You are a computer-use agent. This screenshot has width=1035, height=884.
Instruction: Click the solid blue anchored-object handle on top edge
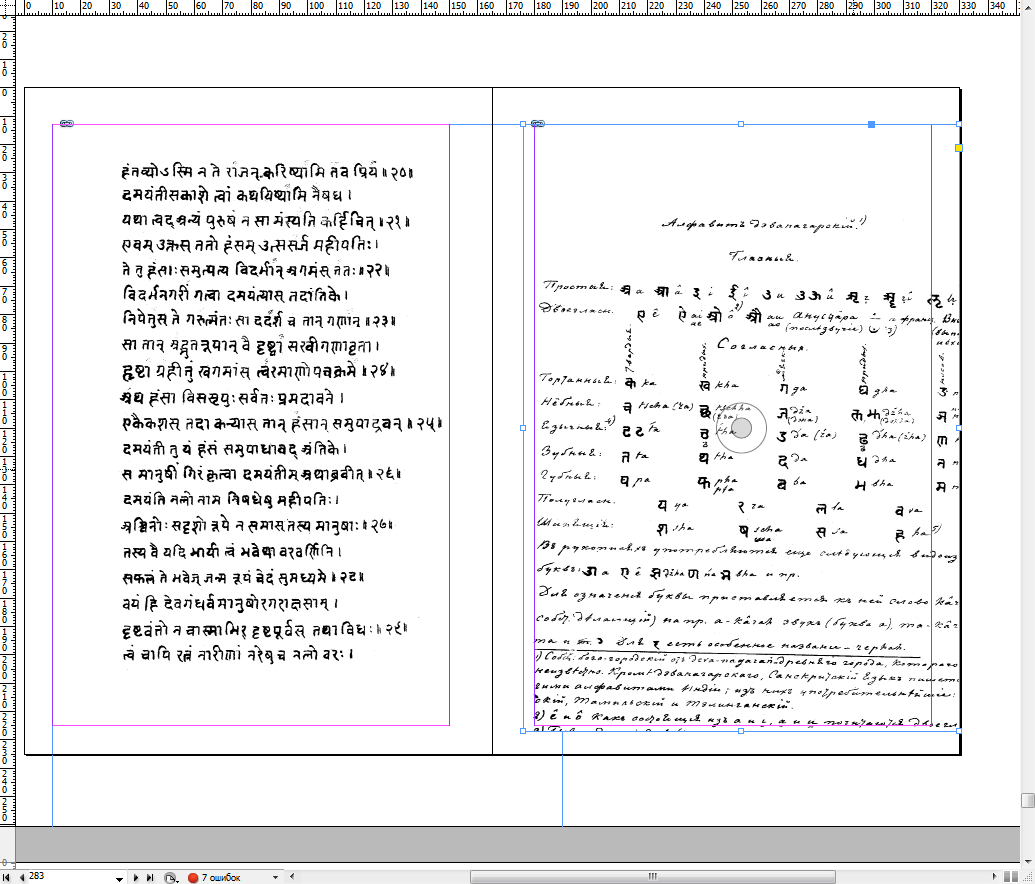[871, 124]
